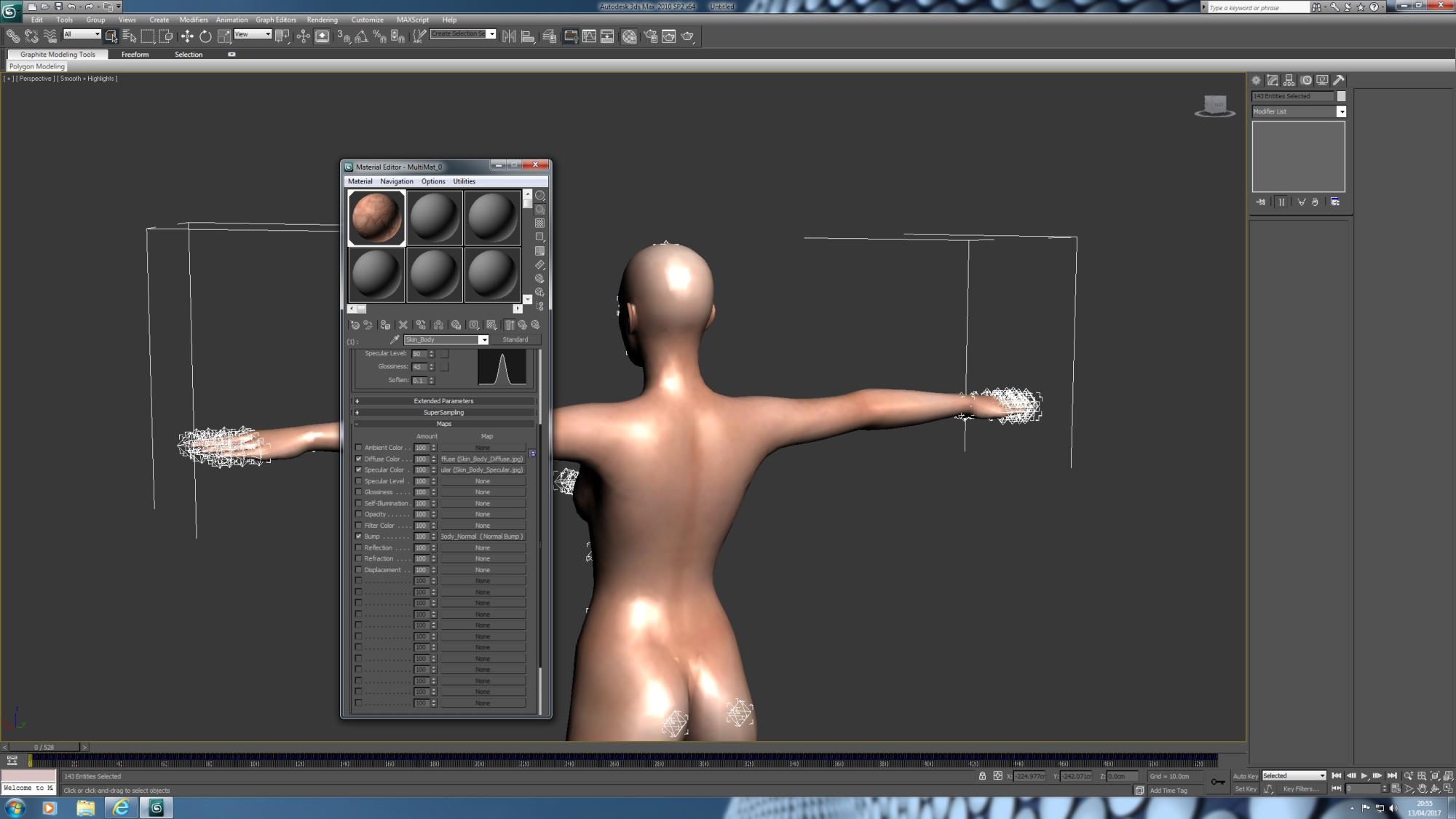Select the Select and Link tool
1456x819 pixels.
point(13,36)
